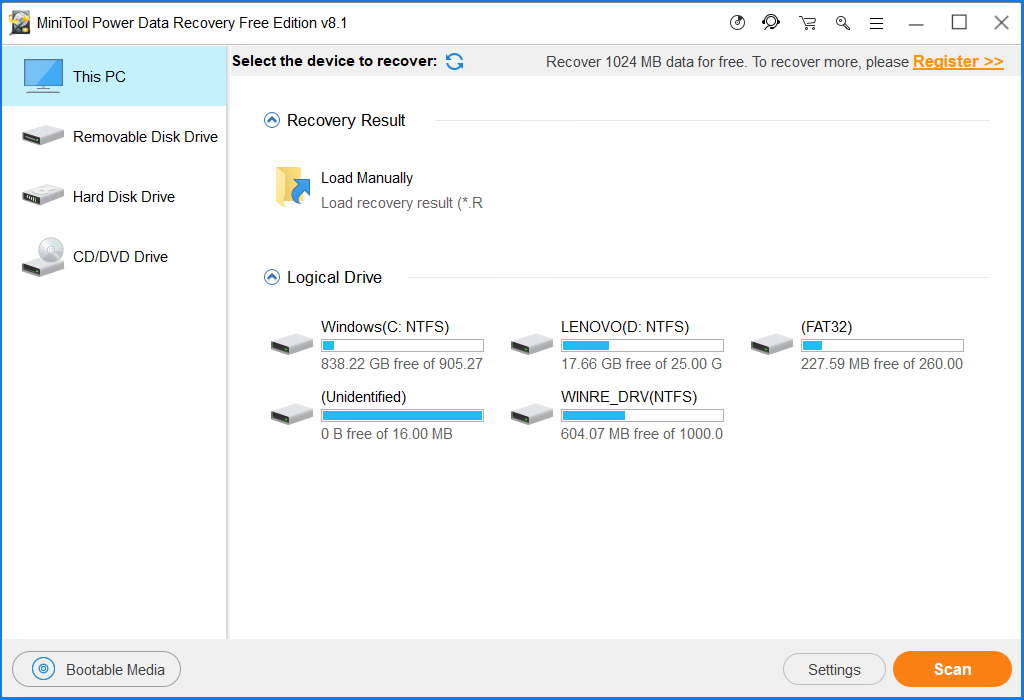Open customer support headset icon
Image resolution: width=1024 pixels, height=700 pixels.
click(x=771, y=23)
